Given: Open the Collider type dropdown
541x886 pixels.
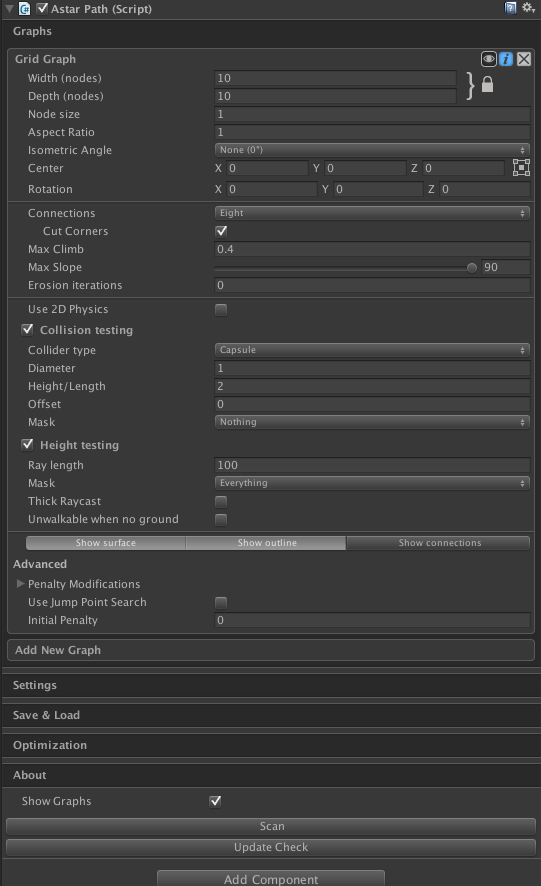Looking at the screenshot, I should [x=372, y=350].
